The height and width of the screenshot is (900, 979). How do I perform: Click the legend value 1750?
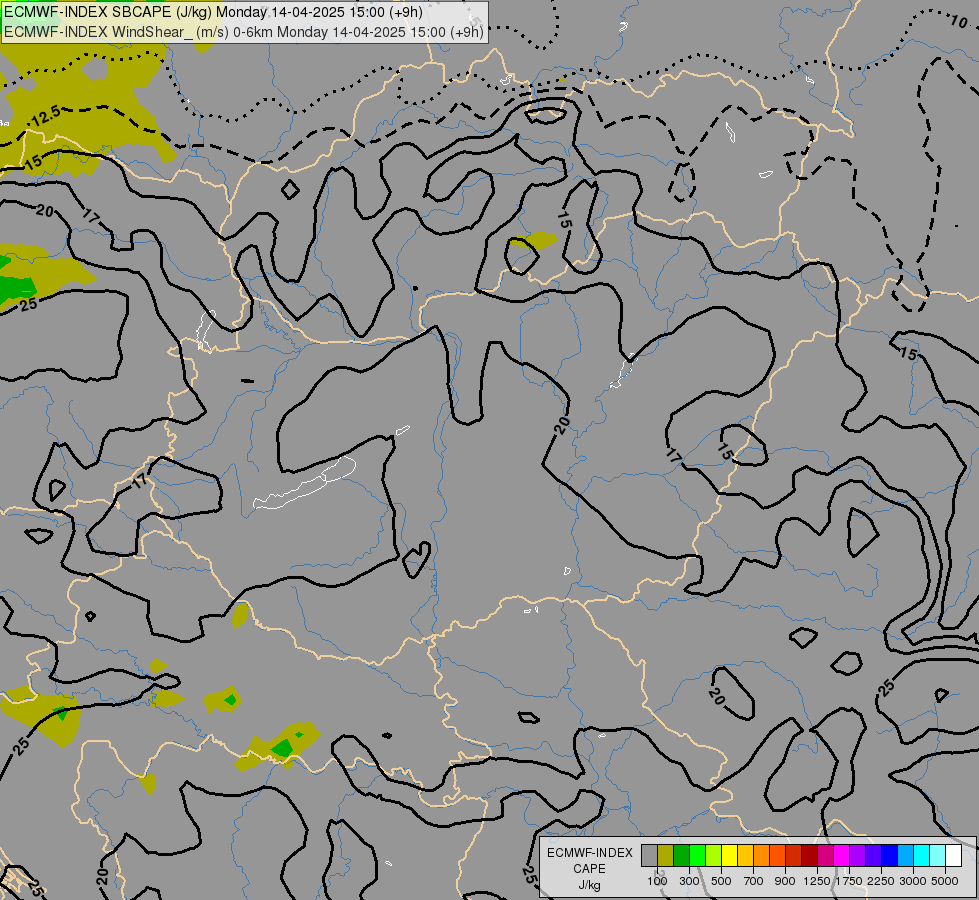point(849,881)
